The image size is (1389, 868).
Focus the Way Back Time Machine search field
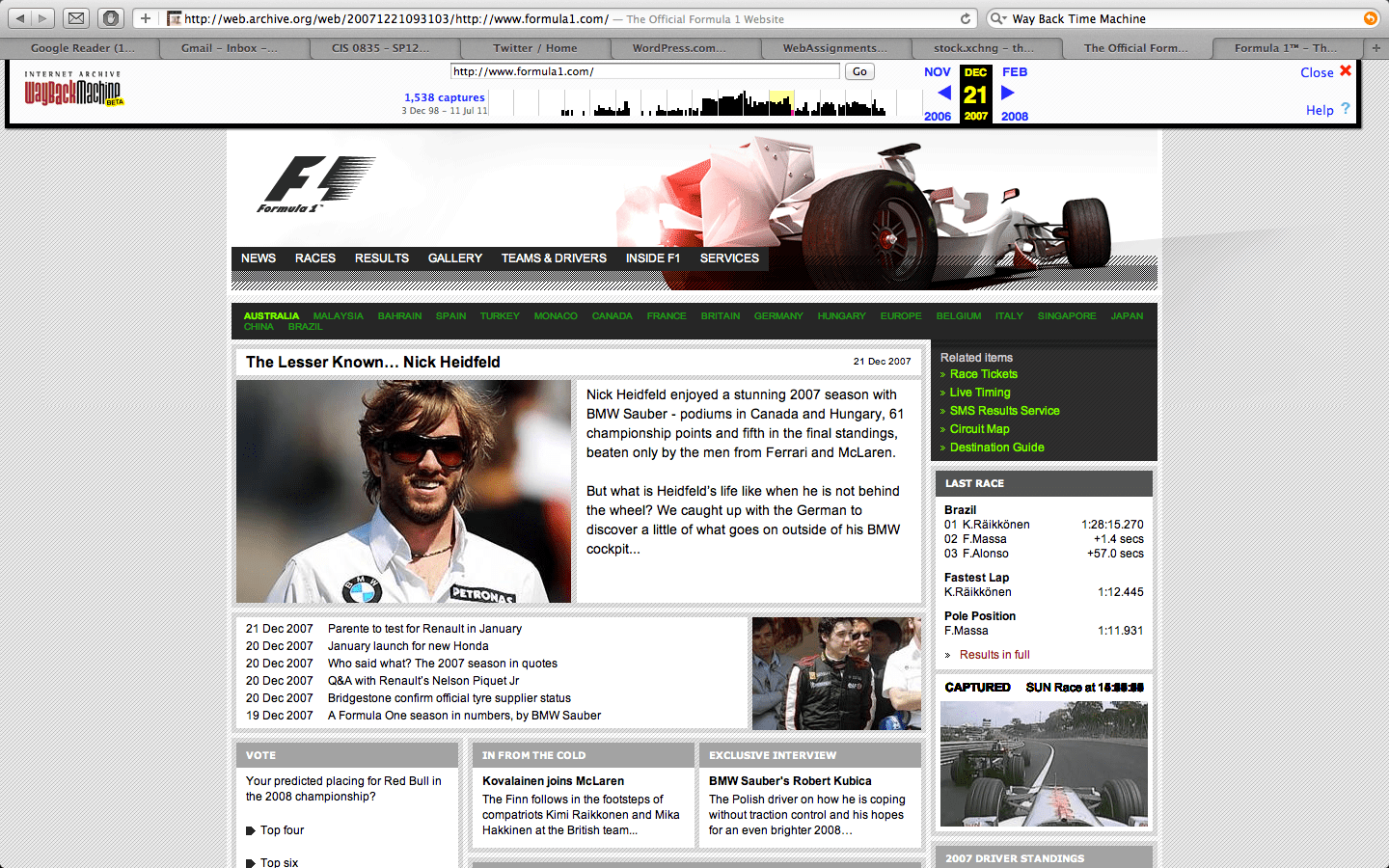click(x=1184, y=18)
